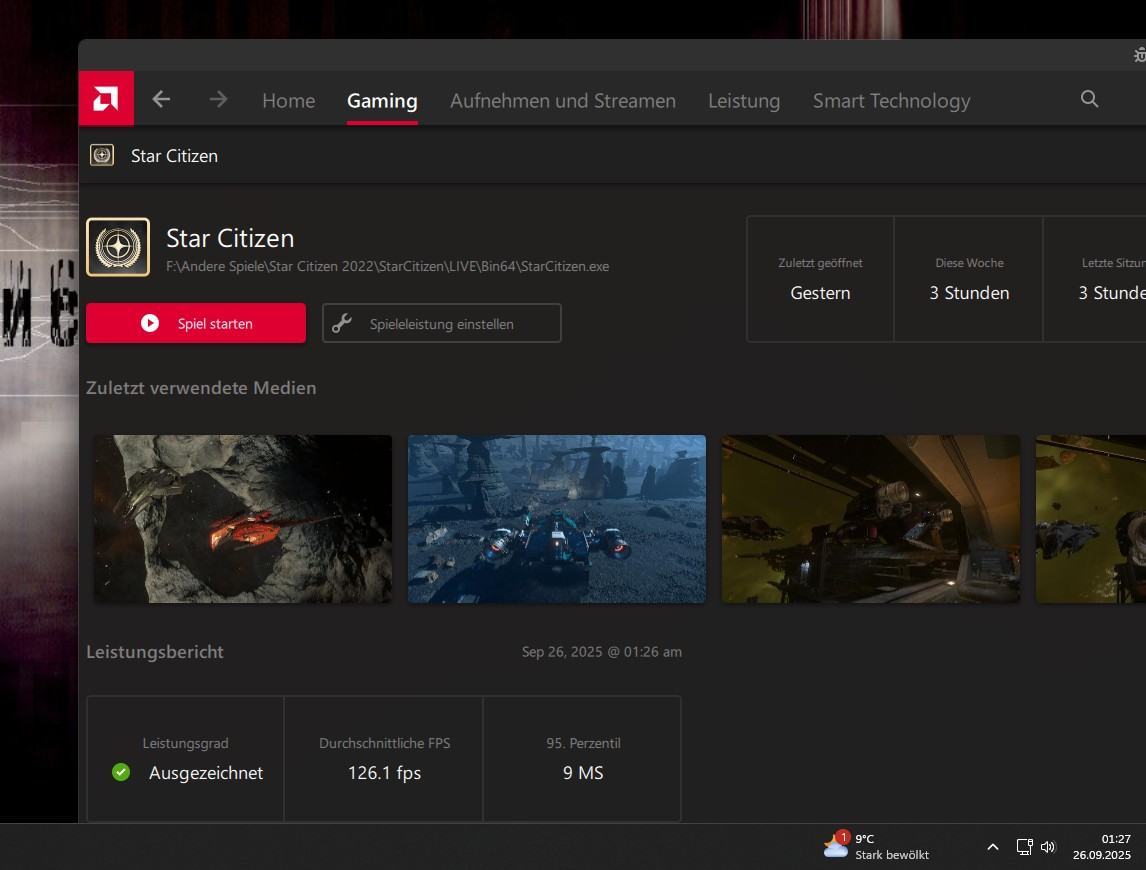Click the StarCitizen.exe file path
The height and width of the screenshot is (870, 1146).
click(x=387, y=266)
